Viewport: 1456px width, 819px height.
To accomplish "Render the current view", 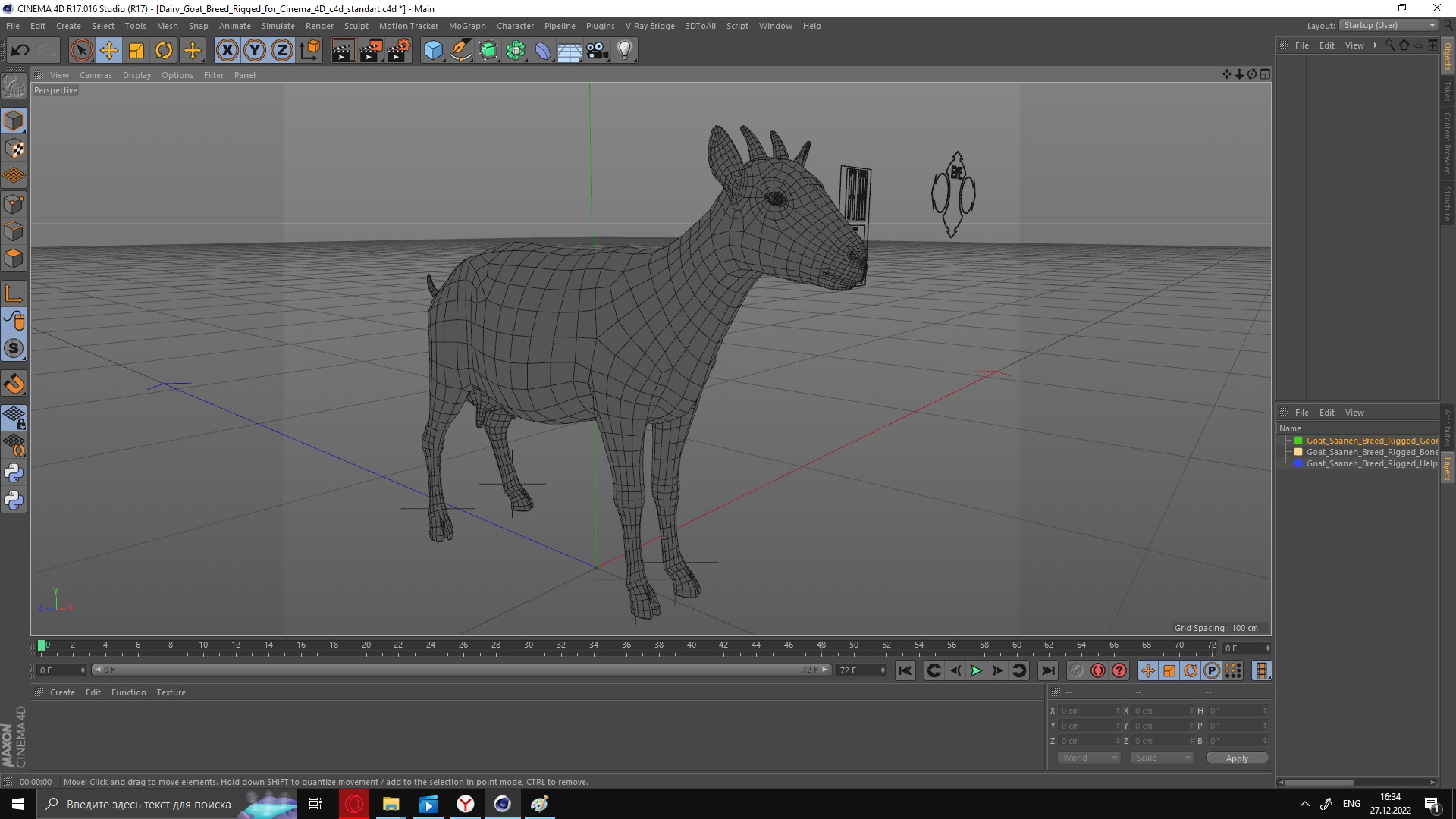I will [x=343, y=51].
